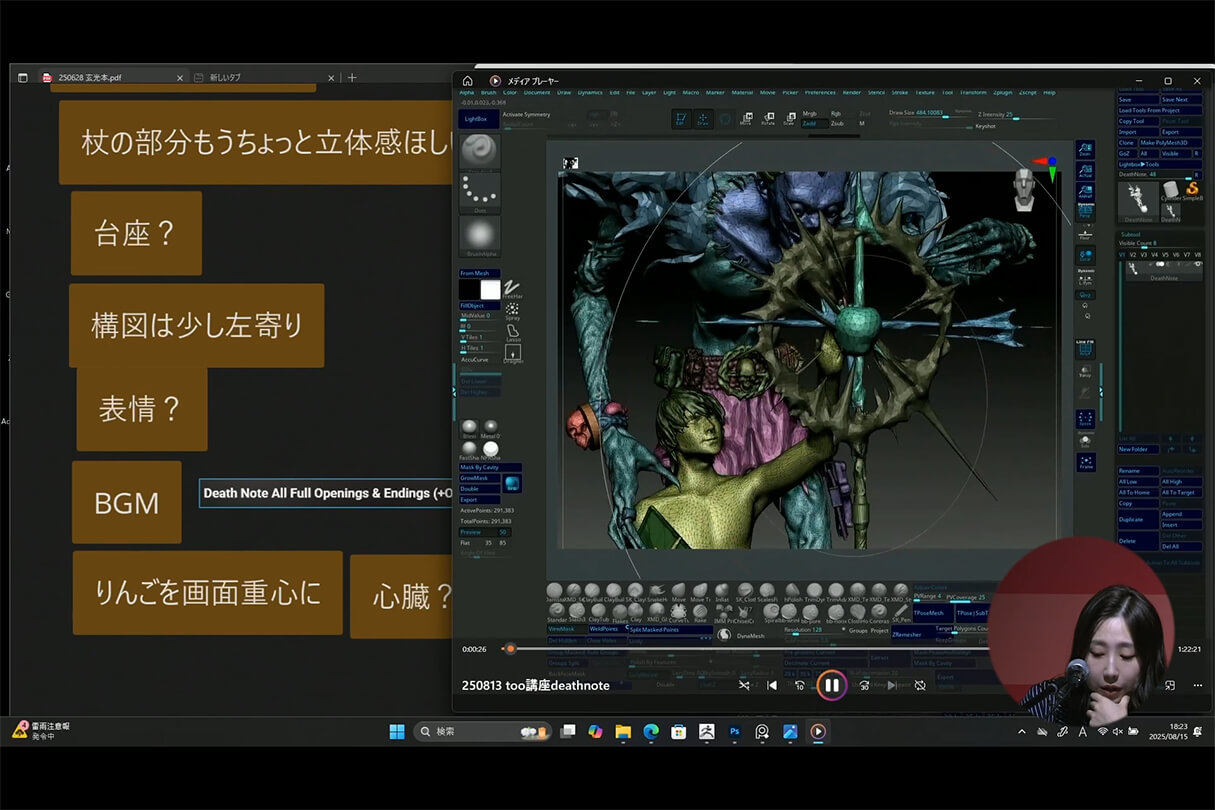Open the Zplugin menu
The image size is (1215, 810).
click(x=1003, y=91)
